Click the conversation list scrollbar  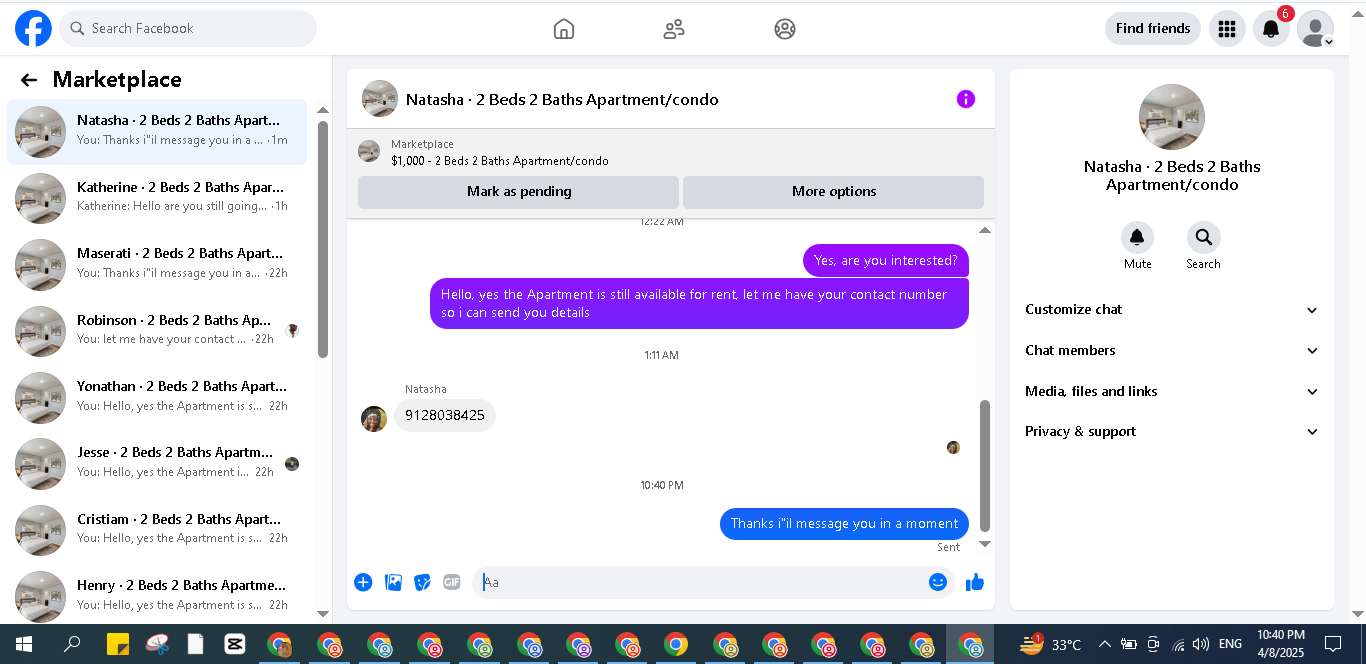[x=322, y=238]
